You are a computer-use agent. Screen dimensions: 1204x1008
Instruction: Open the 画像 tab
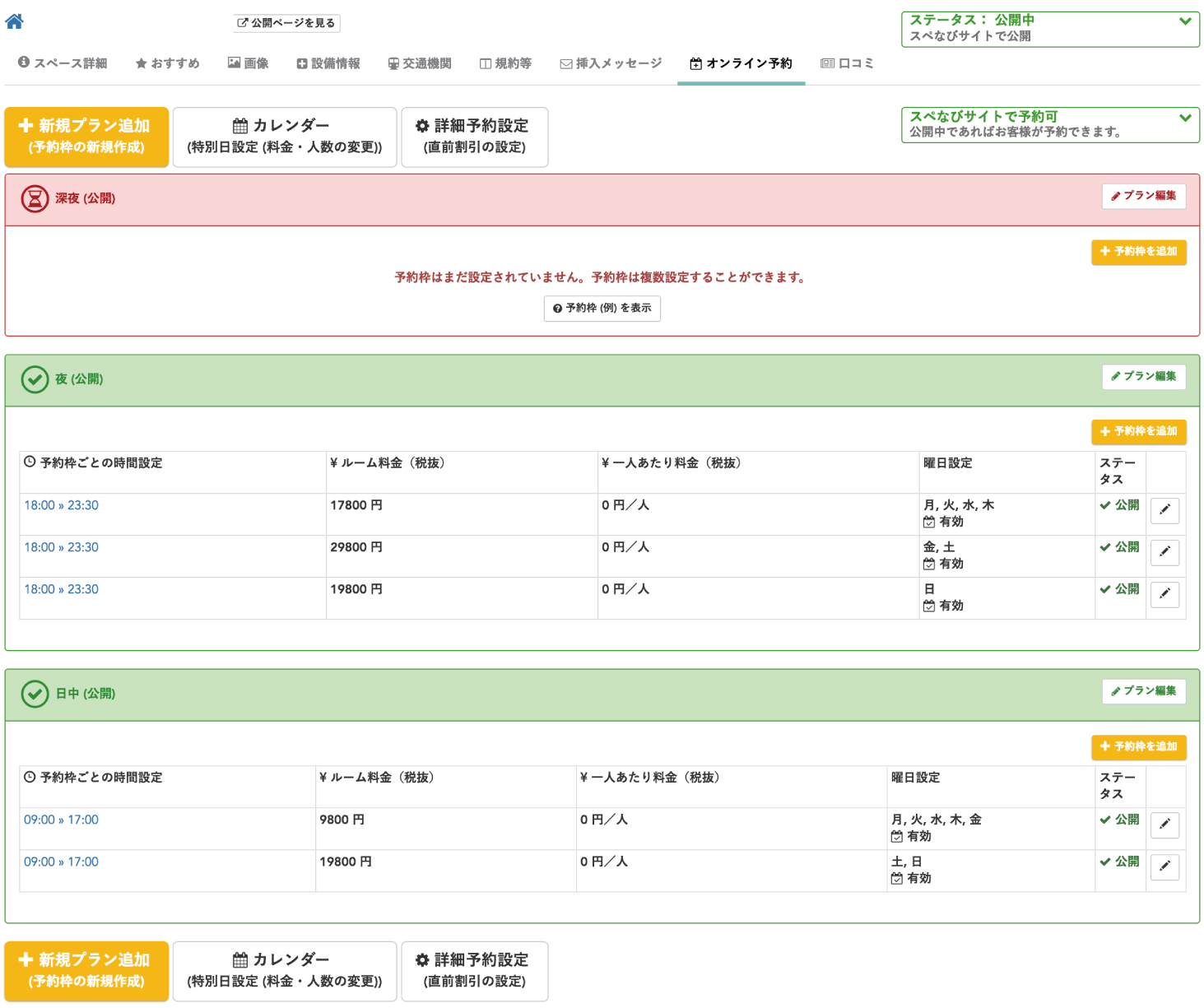(249, 63)
